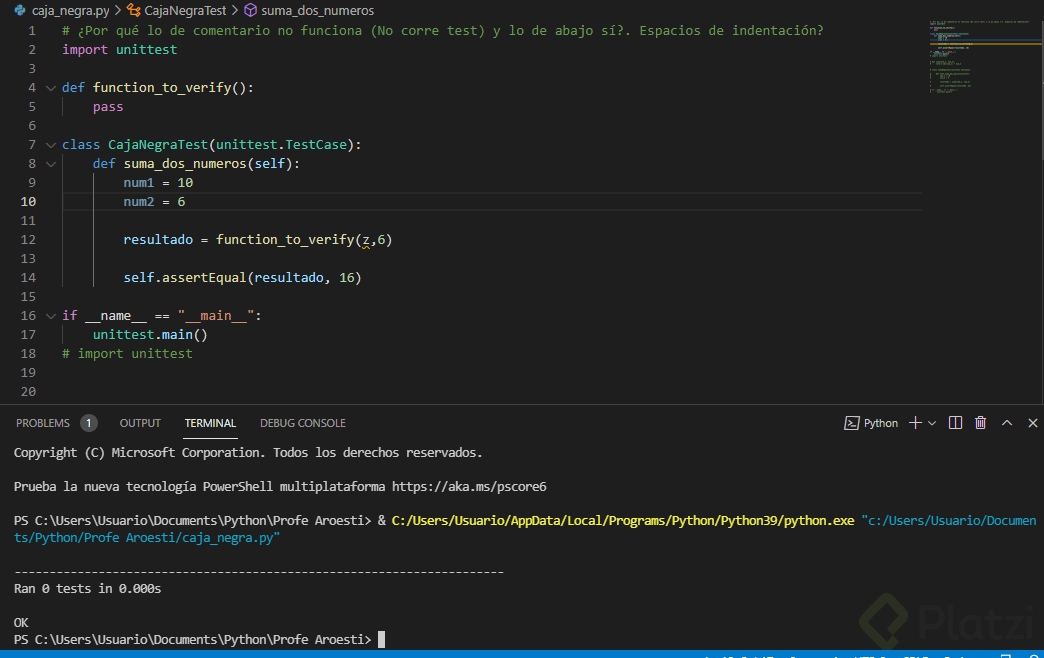This screenshot has width=1044, height=658.
Task: Click 'resultado' variable on line 12
Action: tap(158, 240)
